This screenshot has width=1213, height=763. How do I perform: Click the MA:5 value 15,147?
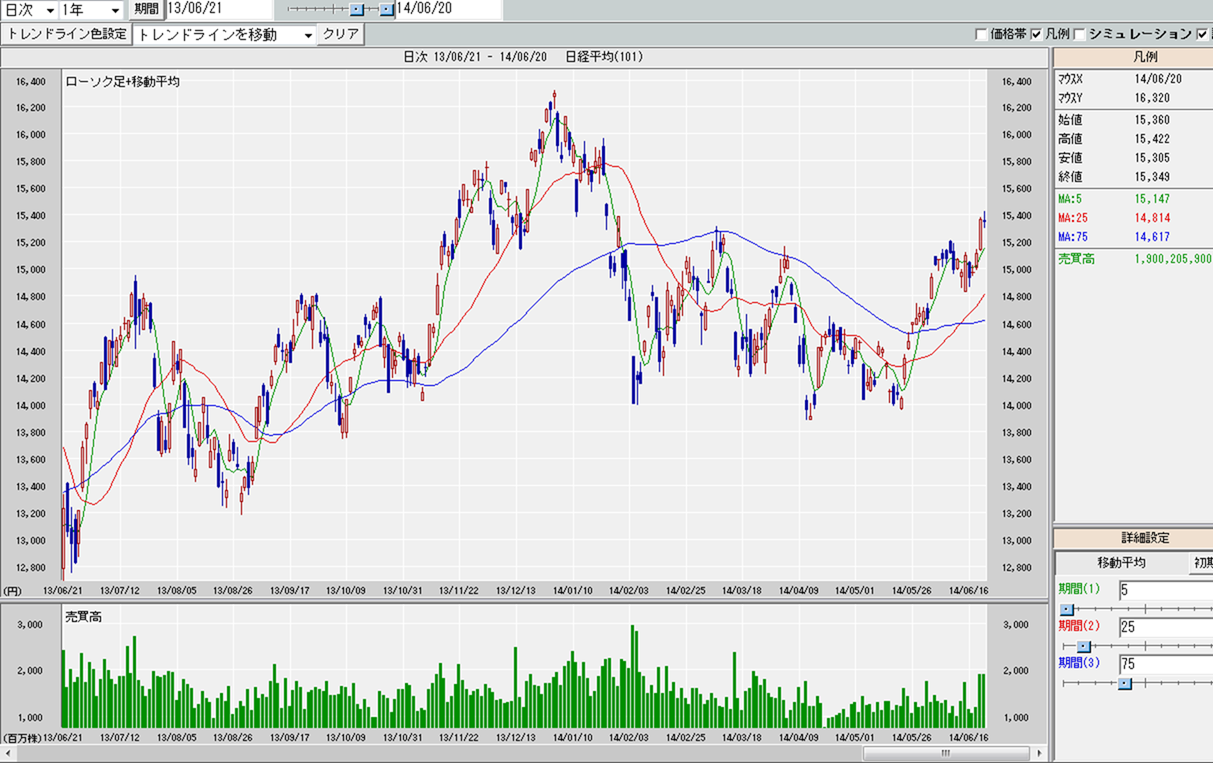click(1152, 199)
